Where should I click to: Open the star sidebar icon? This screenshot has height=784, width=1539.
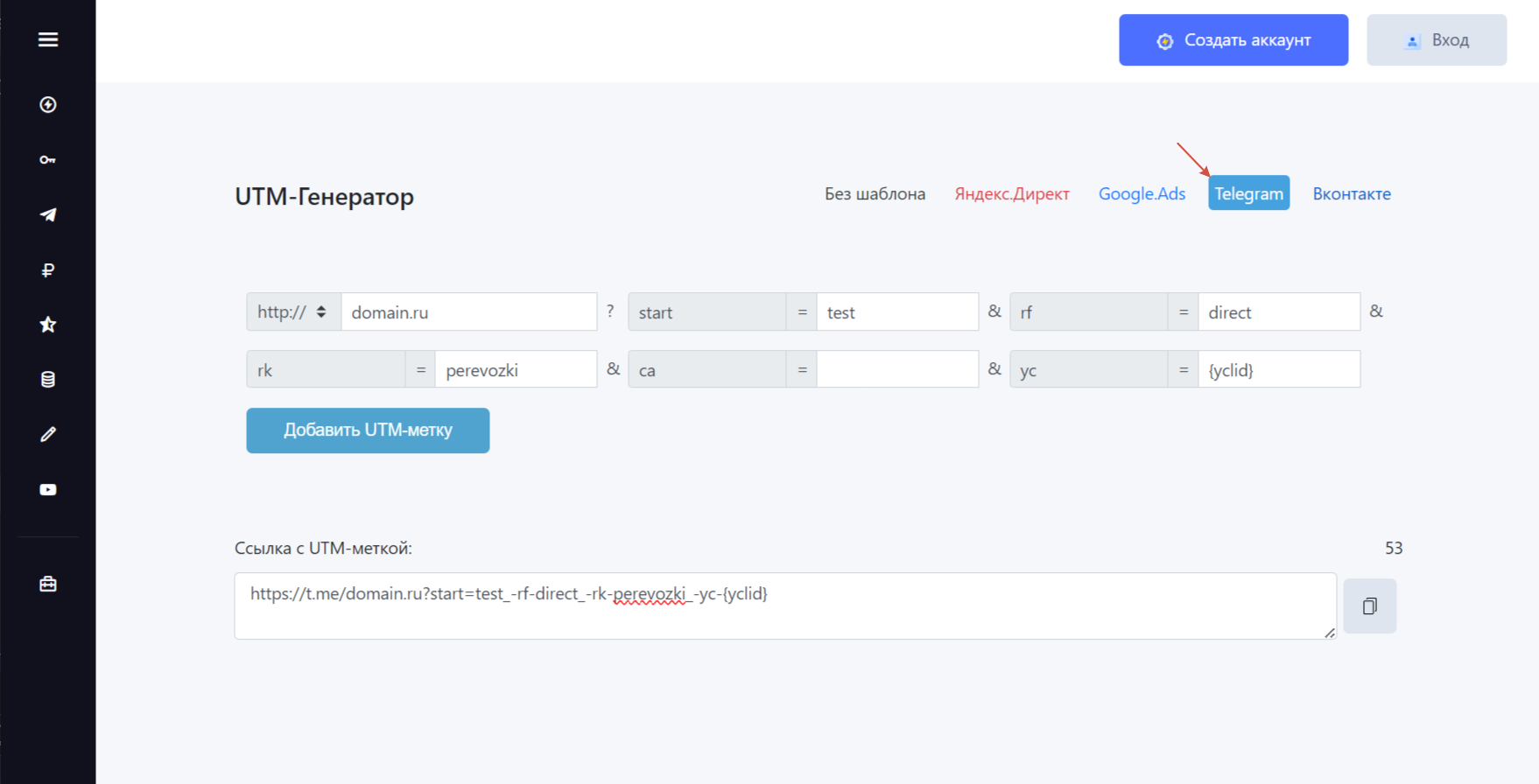[48, 325]
